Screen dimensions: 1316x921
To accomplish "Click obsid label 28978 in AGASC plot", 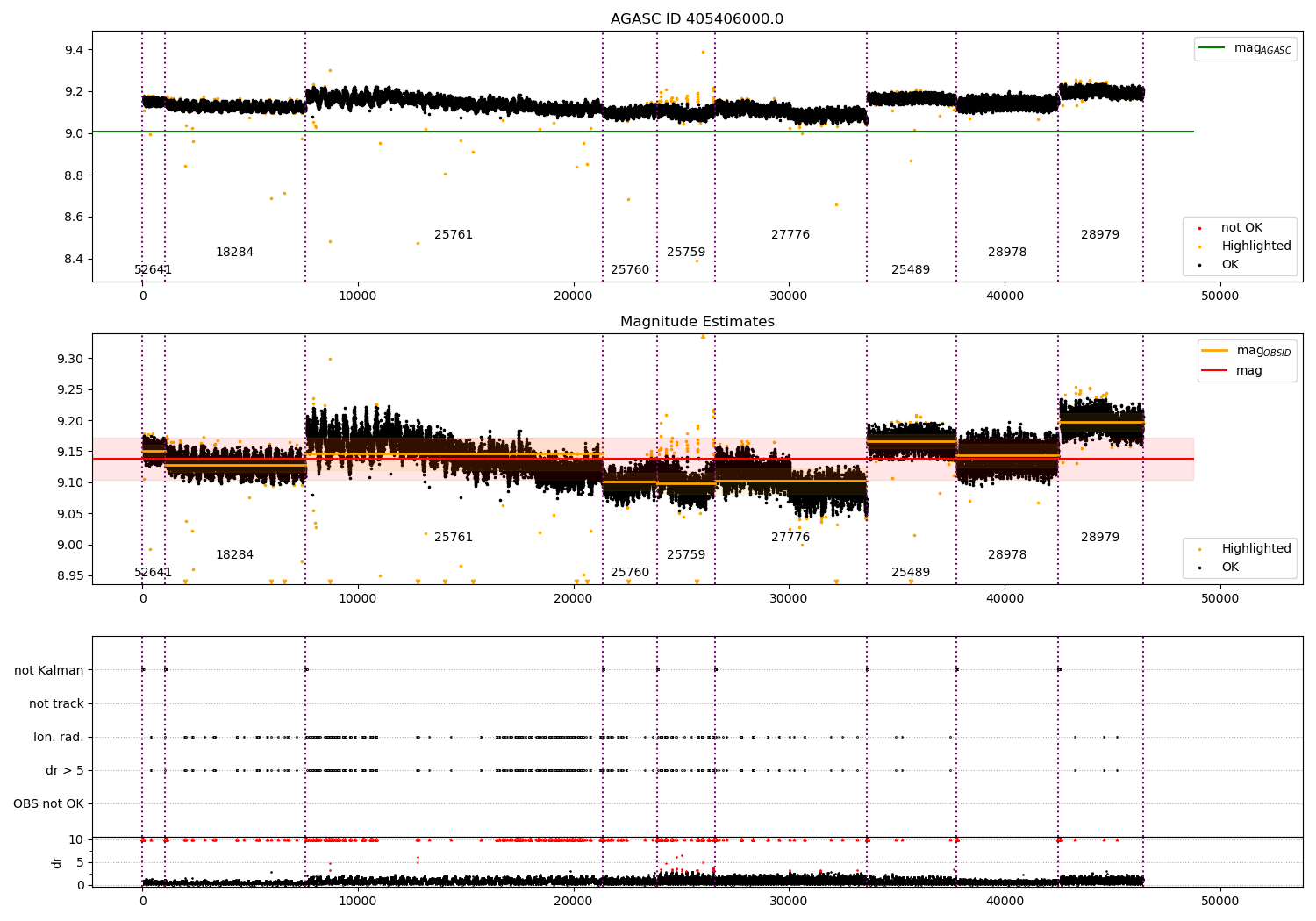I will point(1007,253).
